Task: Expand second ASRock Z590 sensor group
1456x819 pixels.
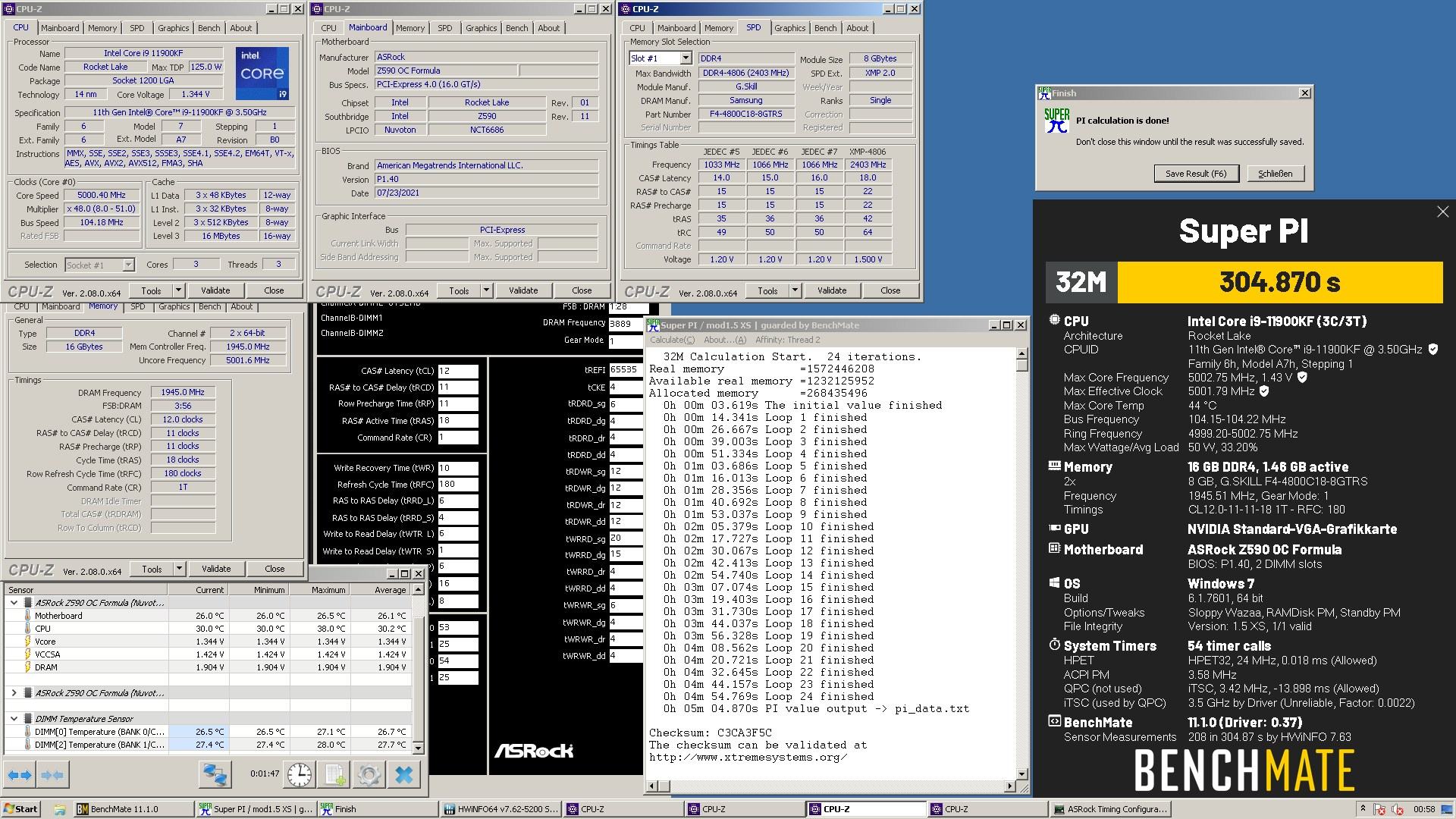Action: tap(14, 693)
